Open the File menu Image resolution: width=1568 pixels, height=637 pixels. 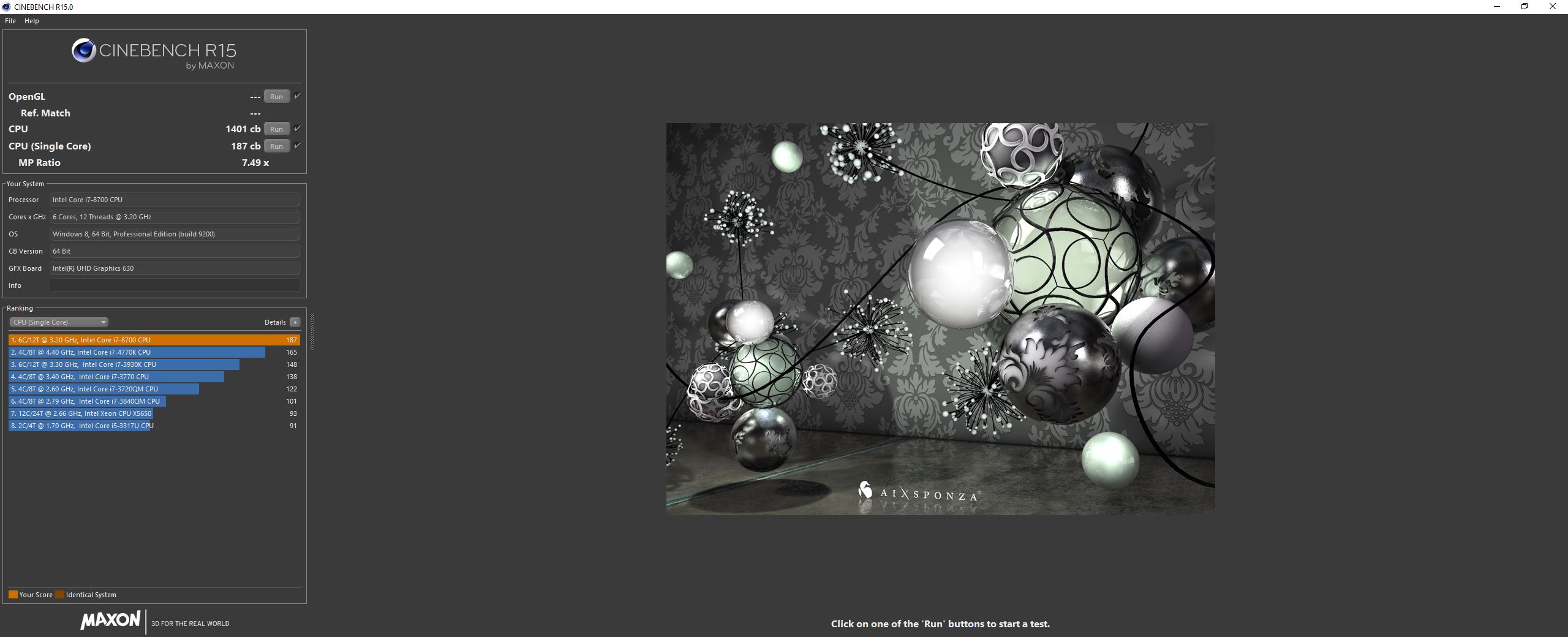tap(10, 21)
